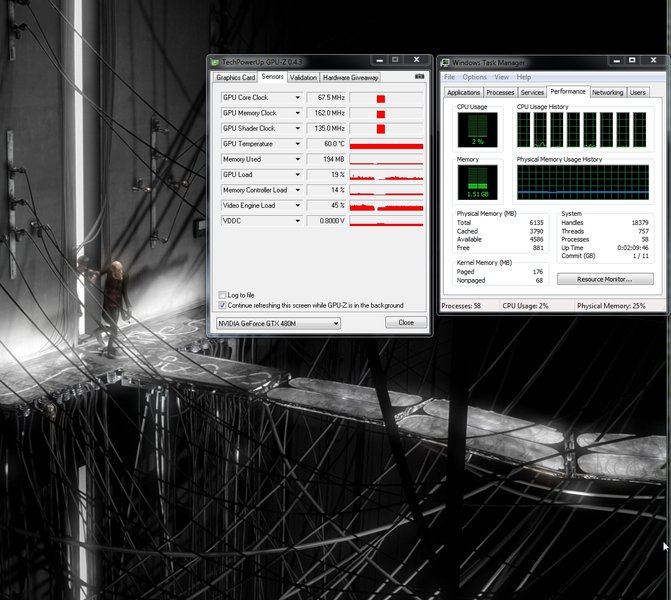Click the GPU Core Clock value 67.5 MHz
This screenshot has height=600, width=671.
[327, 98]
